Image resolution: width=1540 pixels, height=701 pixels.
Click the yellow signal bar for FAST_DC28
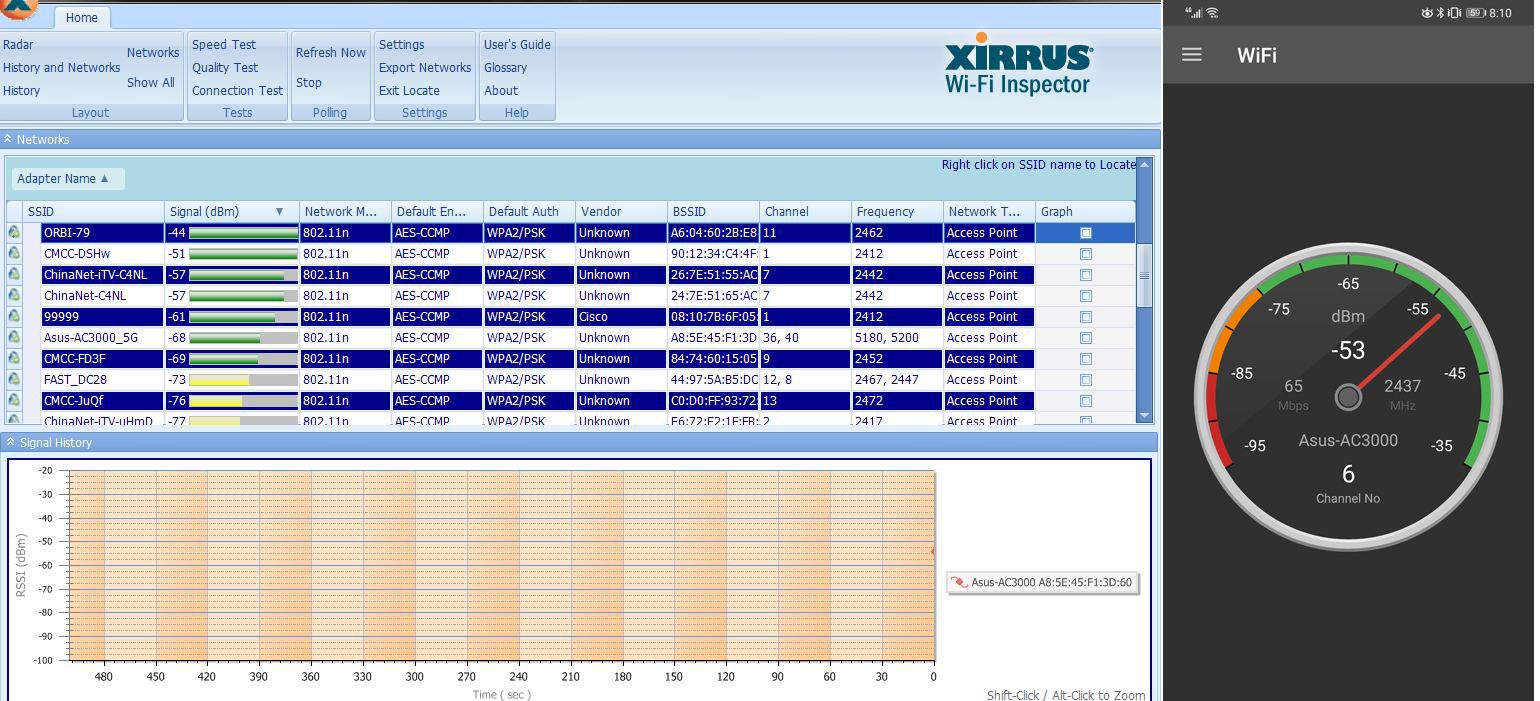(x=219, y=380)
